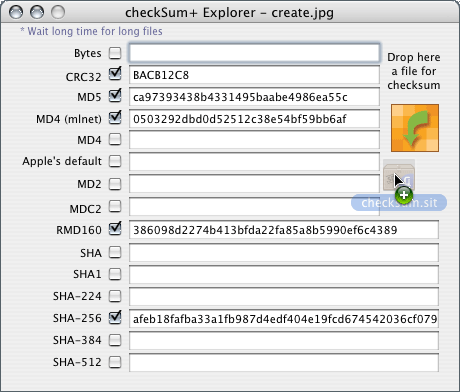Click the empty plain MD4 field
Screen dimensions: 460x392
[x=254, y=140]
